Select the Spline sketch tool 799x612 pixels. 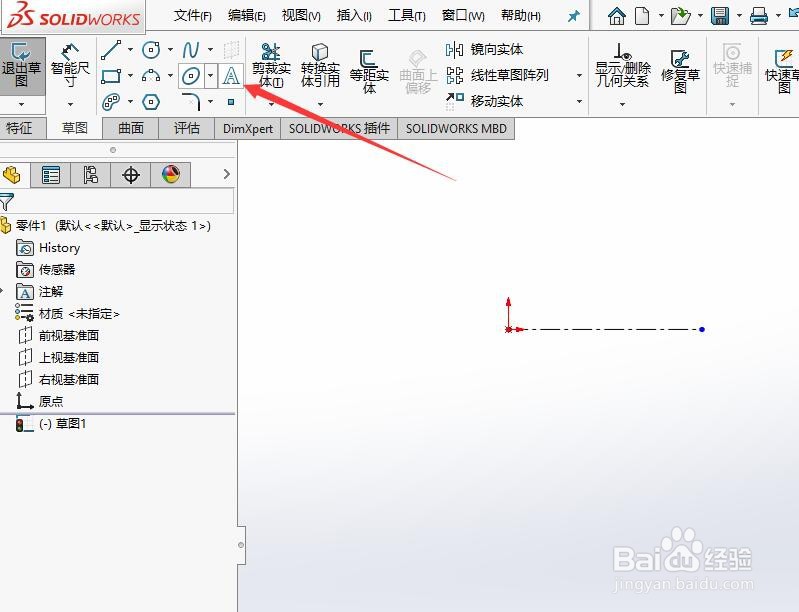tap(191, 49)
